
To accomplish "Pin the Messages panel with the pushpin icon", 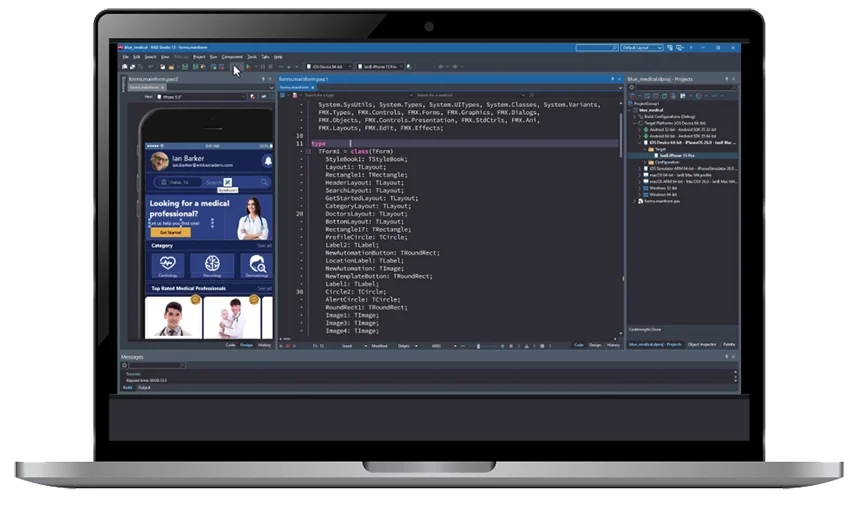I will click(727, 357).
